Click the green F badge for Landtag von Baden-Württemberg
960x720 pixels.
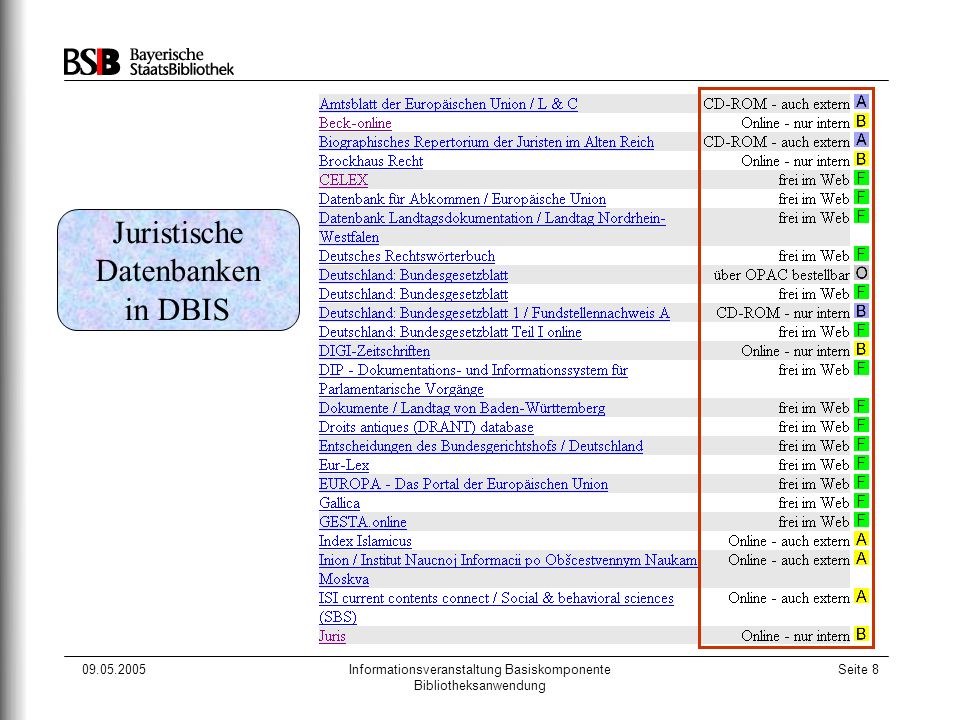click(861, 405)
